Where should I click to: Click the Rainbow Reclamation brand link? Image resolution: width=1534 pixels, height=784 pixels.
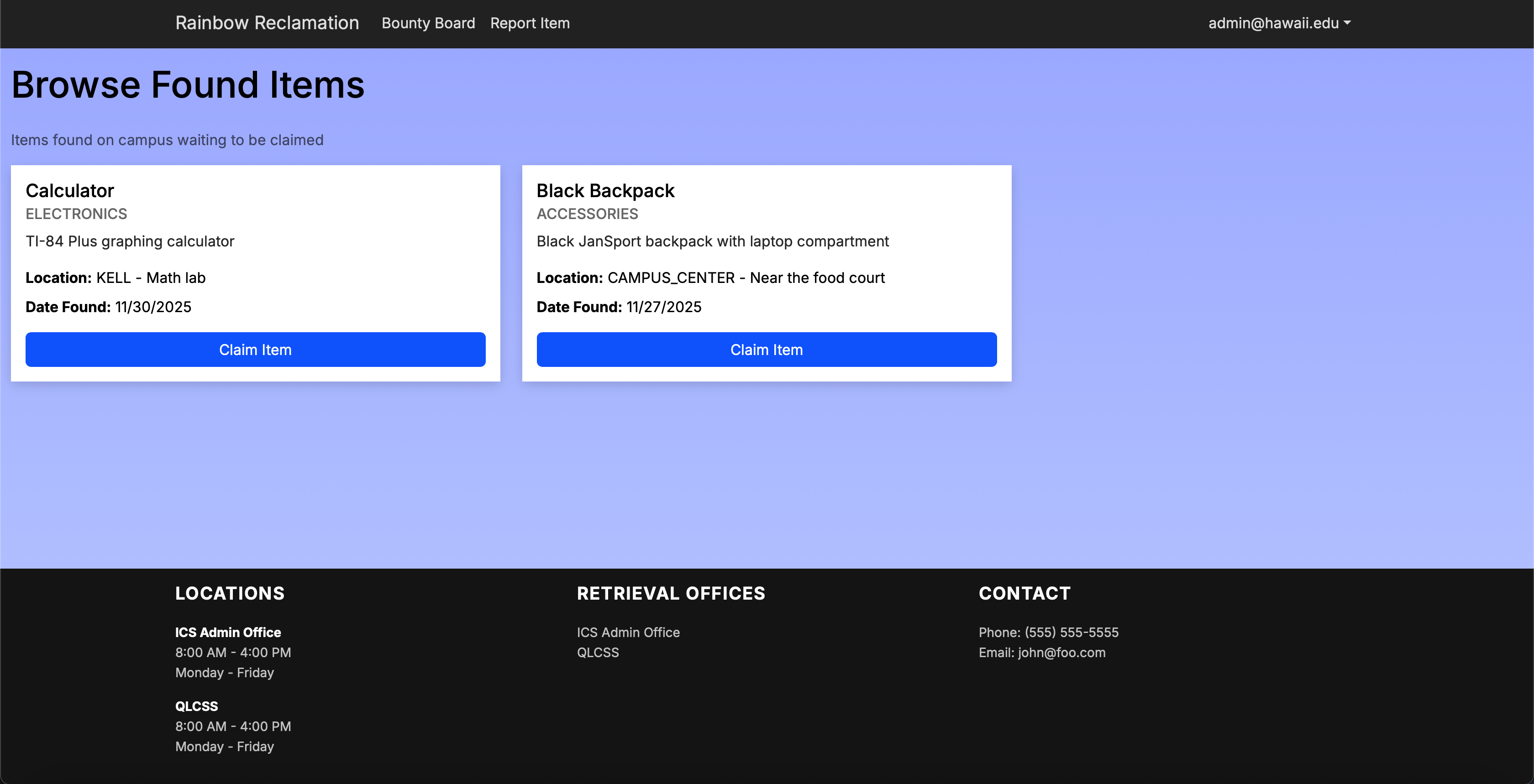(x=267, y=23)
